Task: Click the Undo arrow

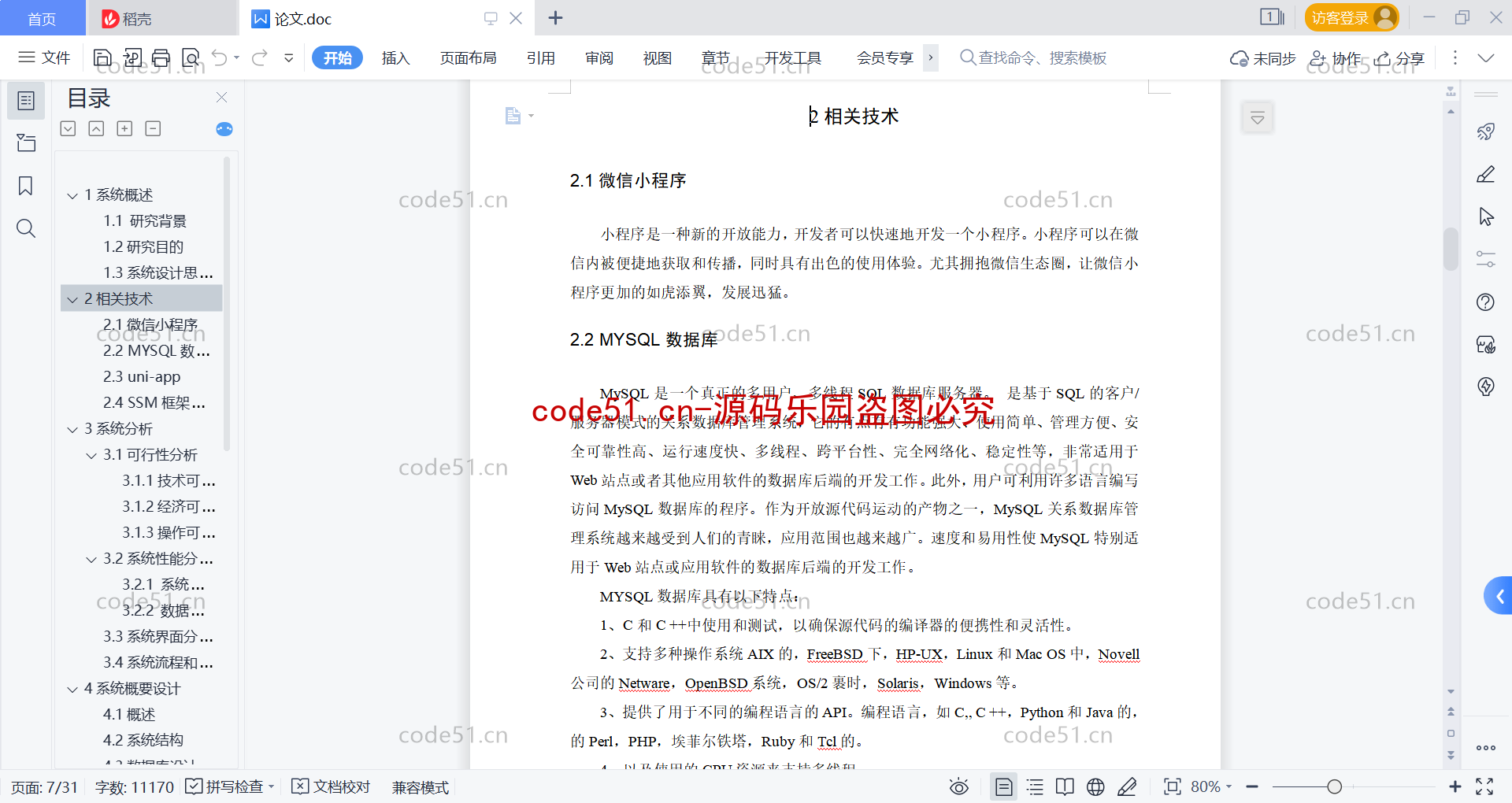Action: tap(220, 57)
